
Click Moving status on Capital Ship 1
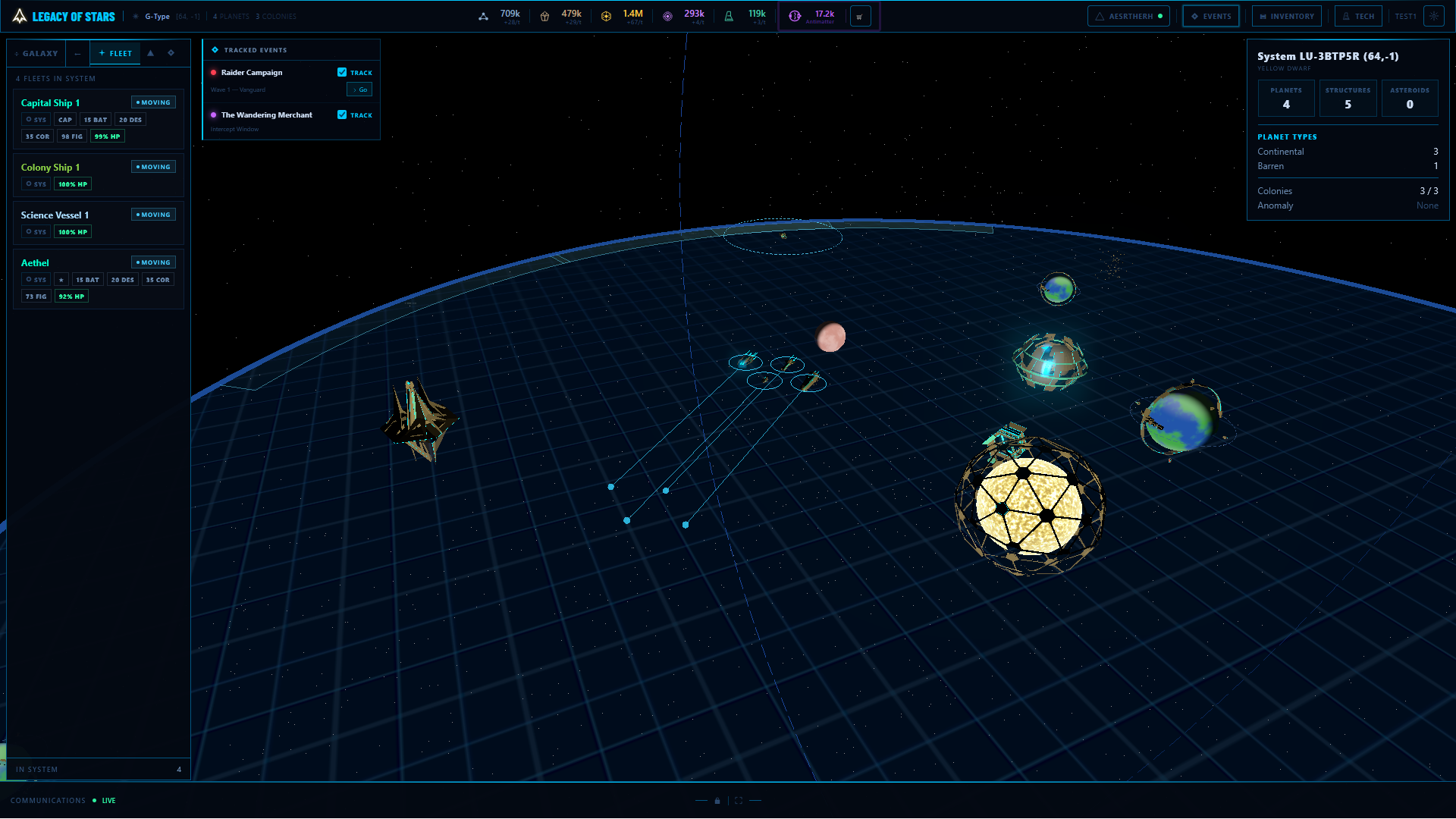click(153, 102)
